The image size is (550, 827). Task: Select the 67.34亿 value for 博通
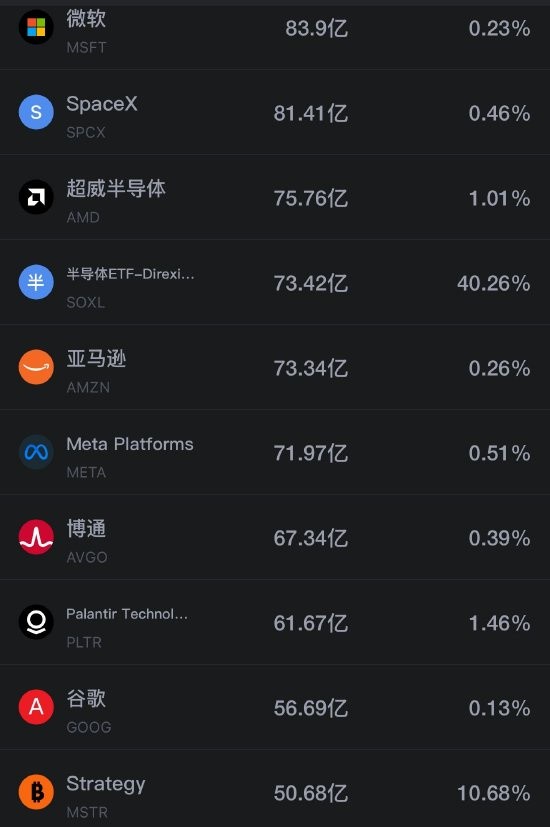tap(311, 538)
